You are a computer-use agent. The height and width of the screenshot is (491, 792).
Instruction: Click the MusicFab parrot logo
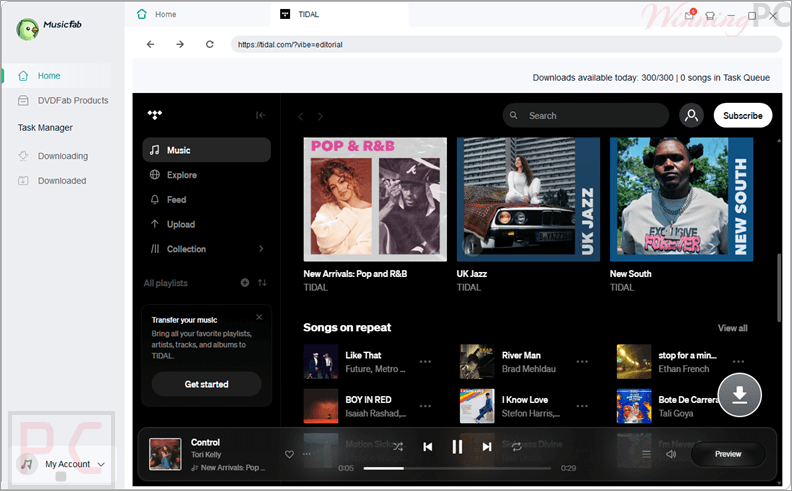pyautogui.click(x=27, y=29)
